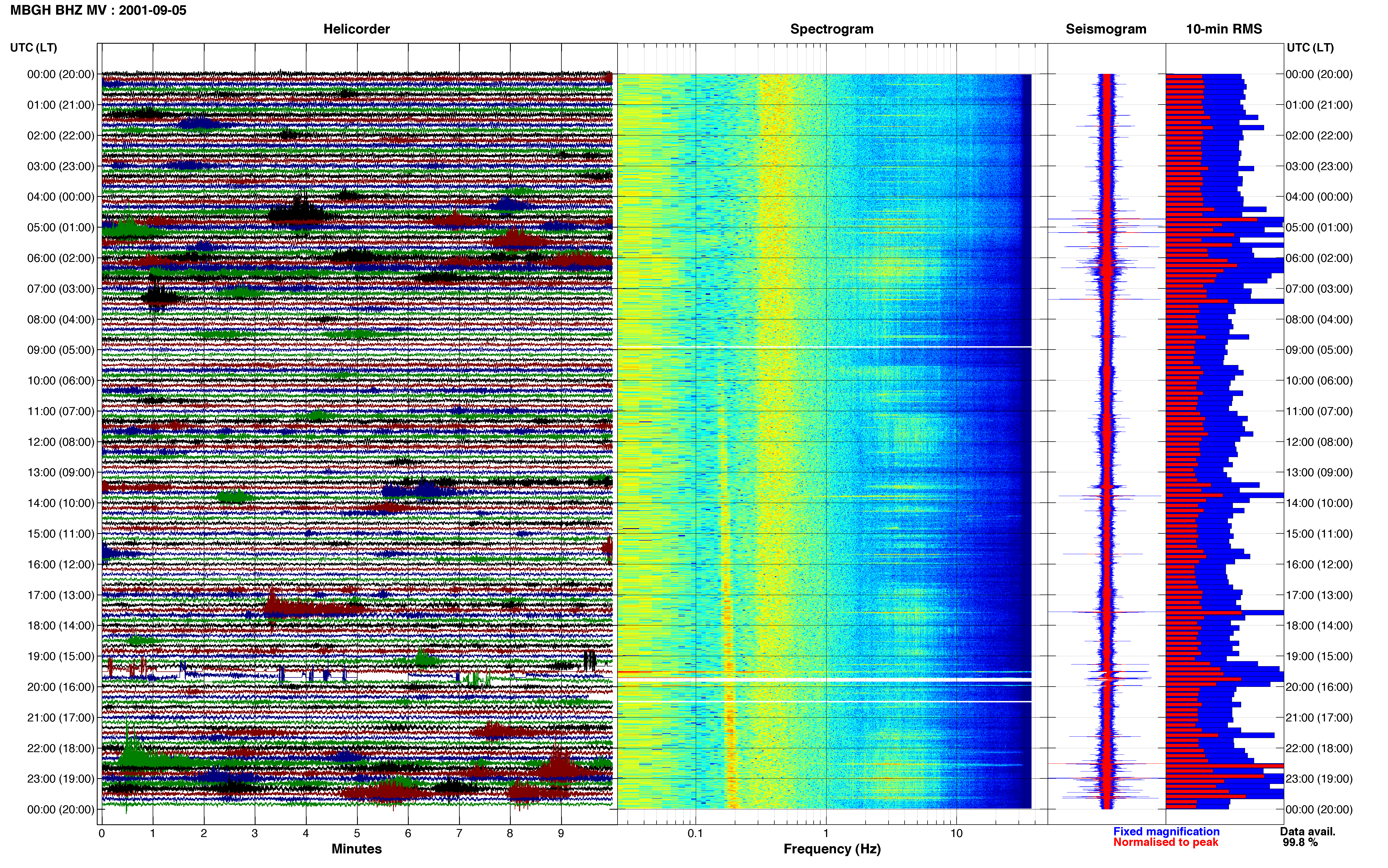
Task: Click the '3' tick on the Minutes axis
Action: (255, 833)
